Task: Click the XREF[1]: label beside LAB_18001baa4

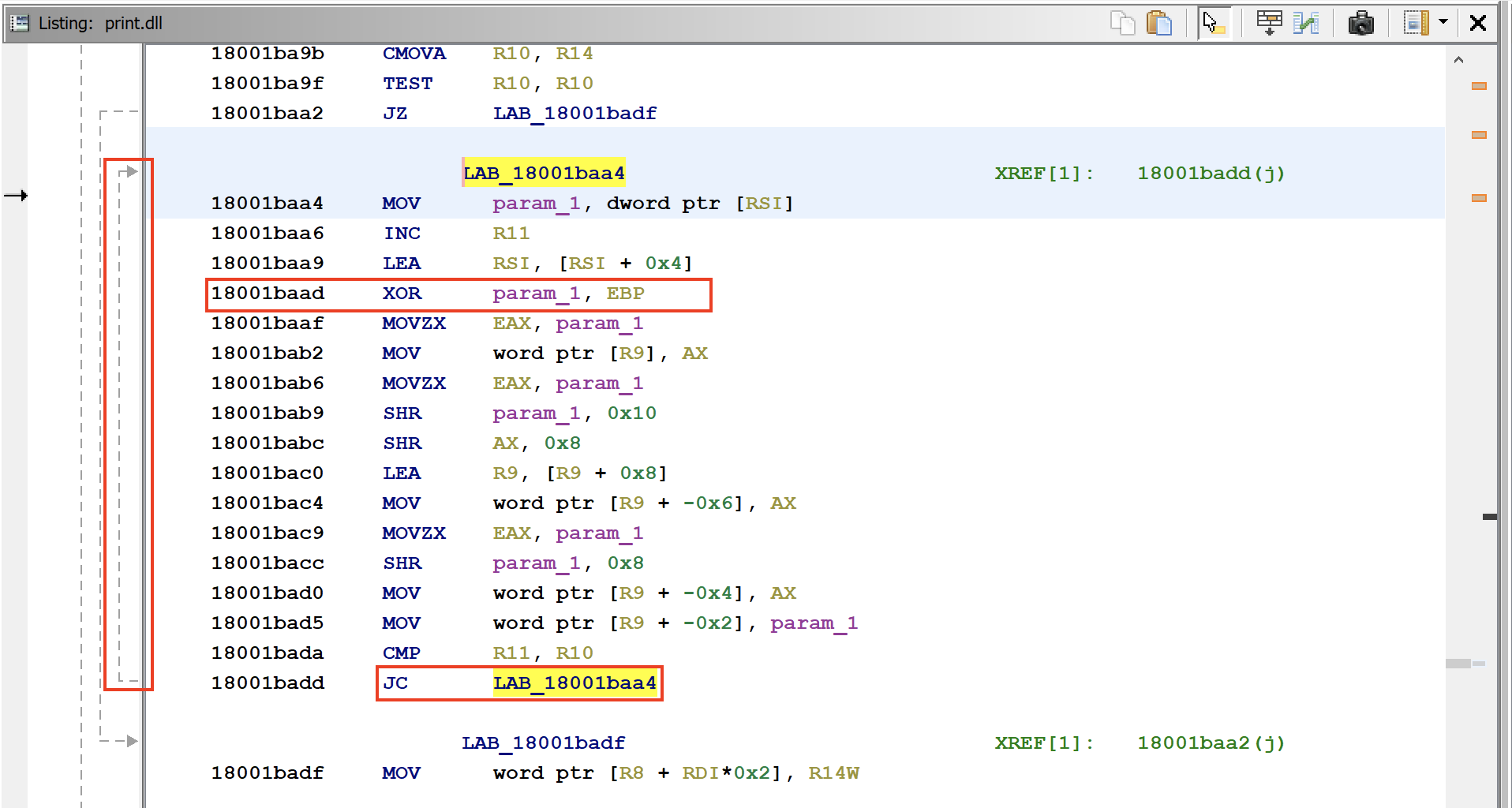Action: pyautogui.click(x=1043, y=173)
